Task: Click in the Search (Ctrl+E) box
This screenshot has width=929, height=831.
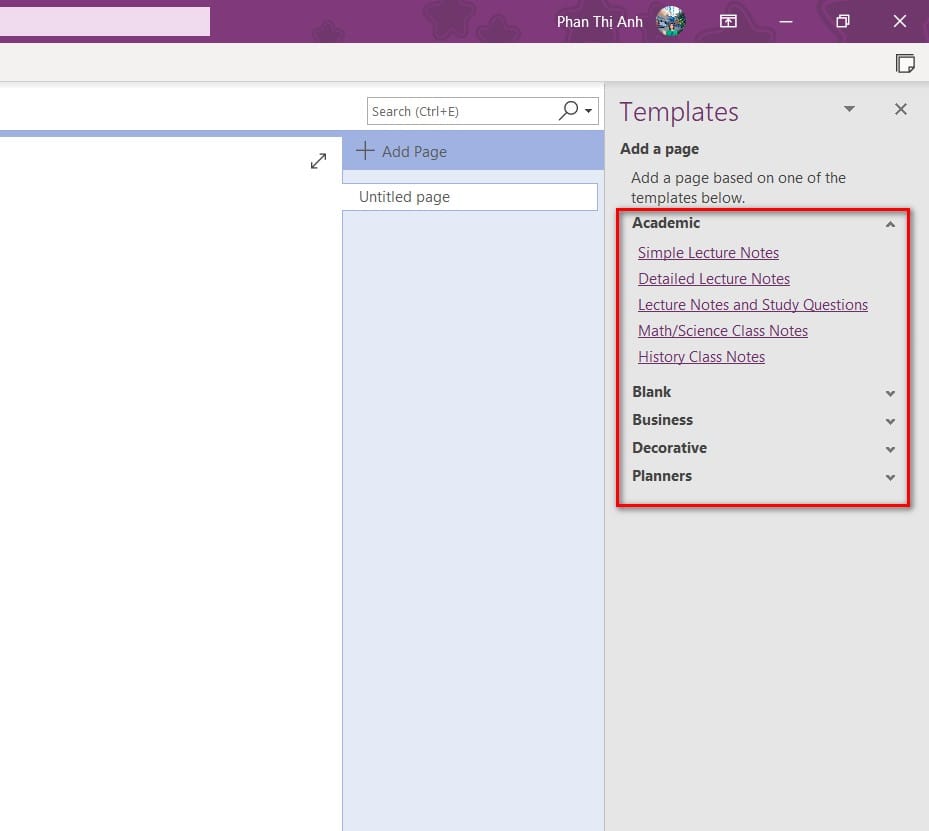Action: [462, 111]
